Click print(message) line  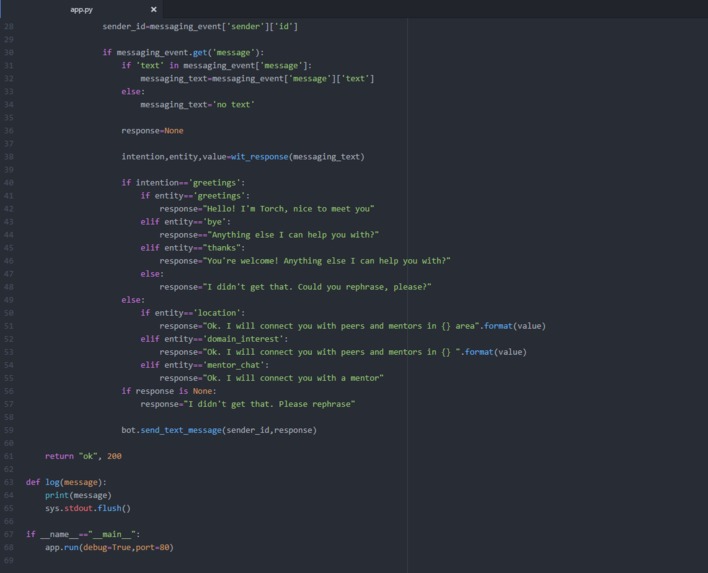coord(78,495)
